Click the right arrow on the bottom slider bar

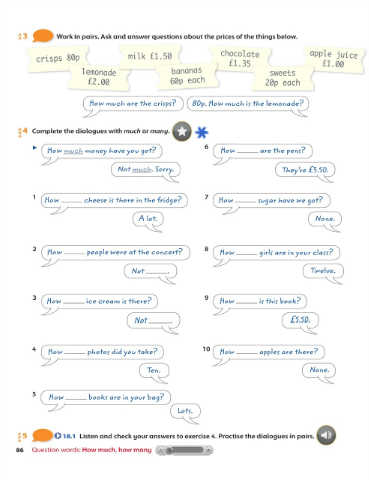coord(208,451)
